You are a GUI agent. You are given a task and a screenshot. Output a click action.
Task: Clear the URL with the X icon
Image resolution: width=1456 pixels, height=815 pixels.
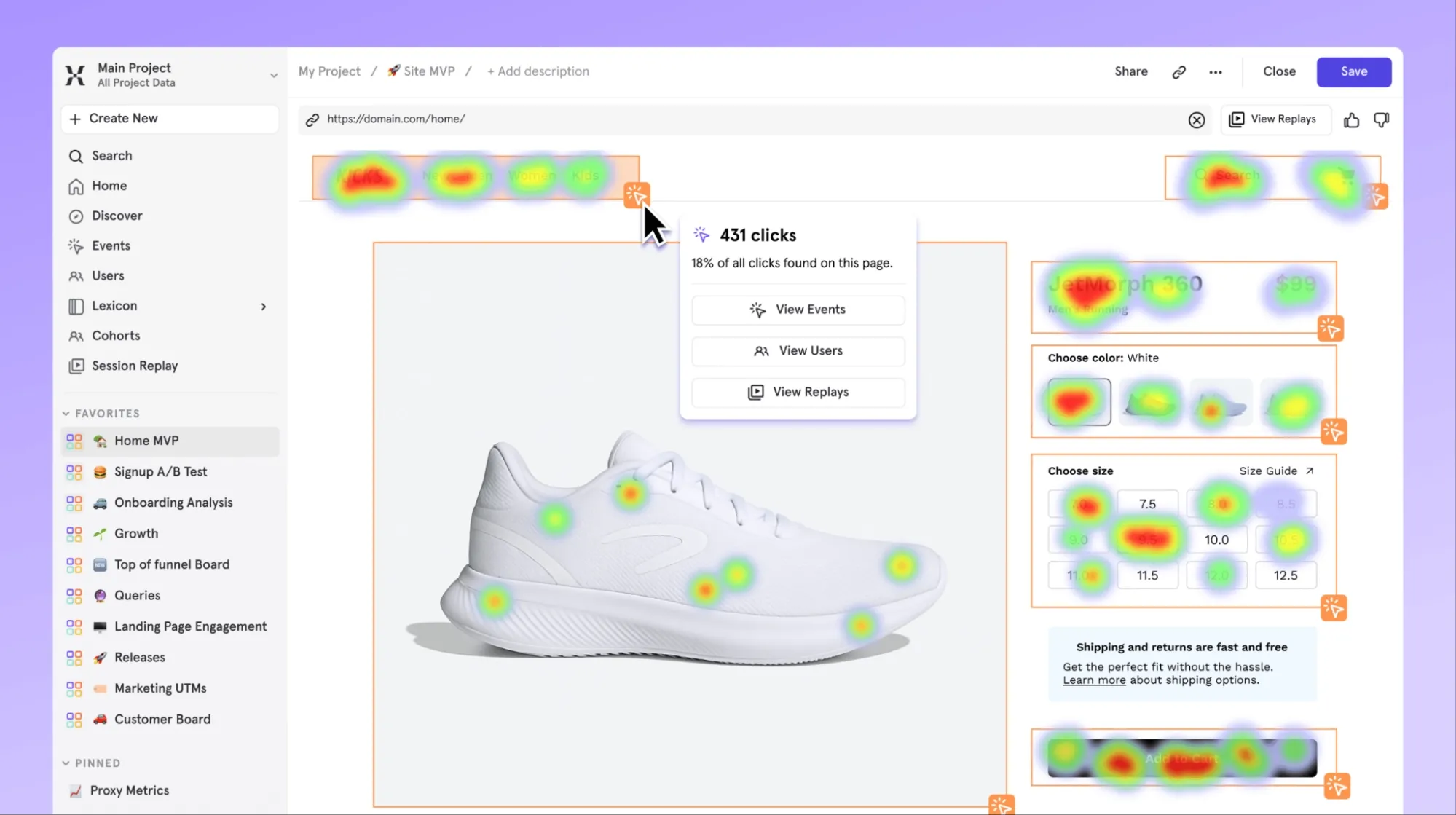click(1196, 120)
